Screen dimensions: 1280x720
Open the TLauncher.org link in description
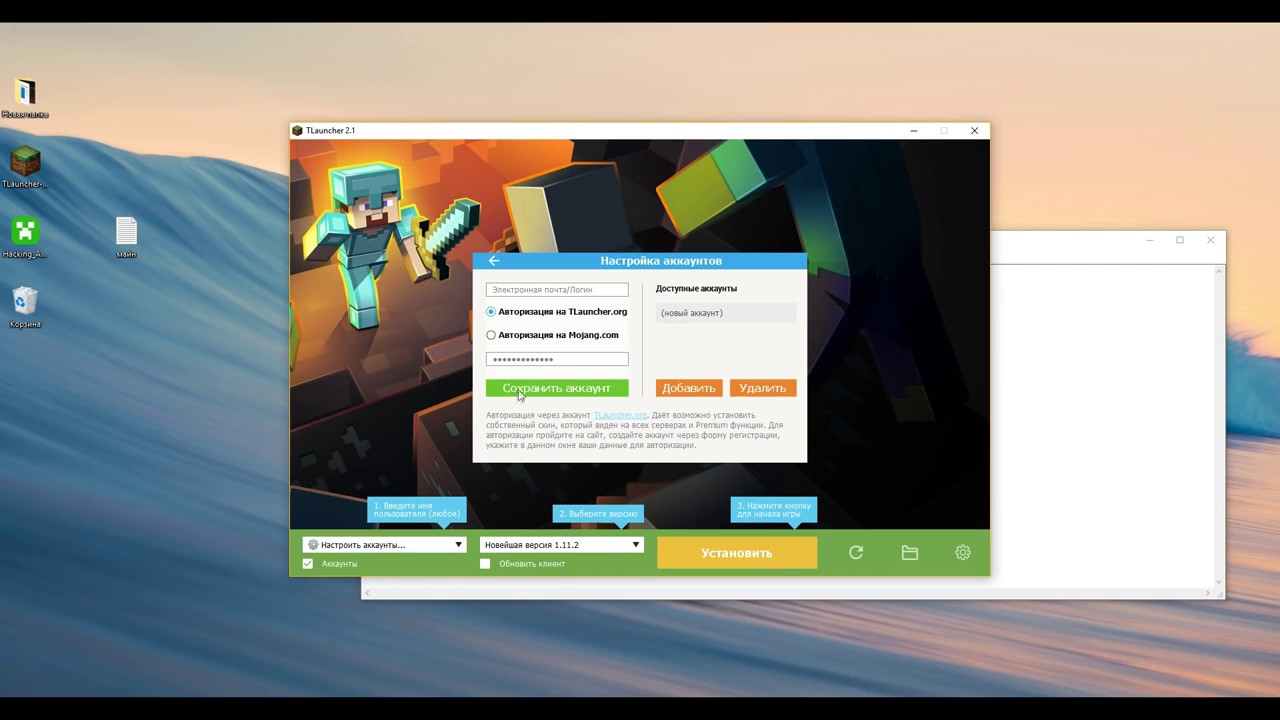point(620,415)
